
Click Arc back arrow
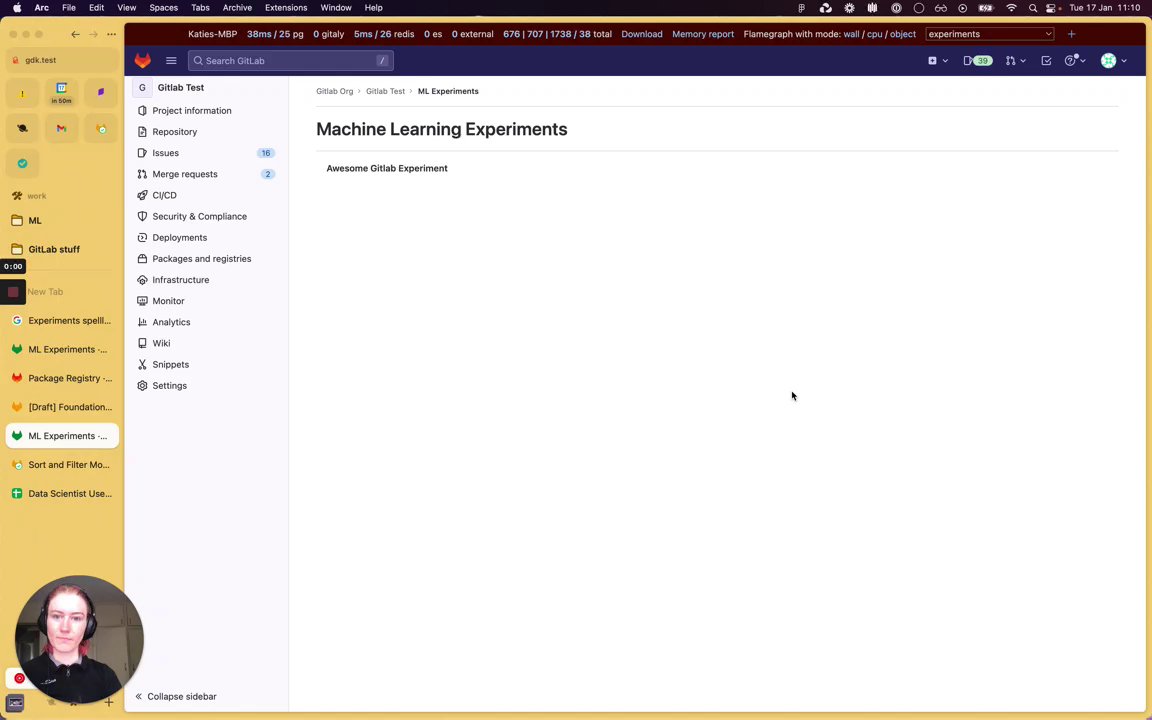(x=75, y=34)
